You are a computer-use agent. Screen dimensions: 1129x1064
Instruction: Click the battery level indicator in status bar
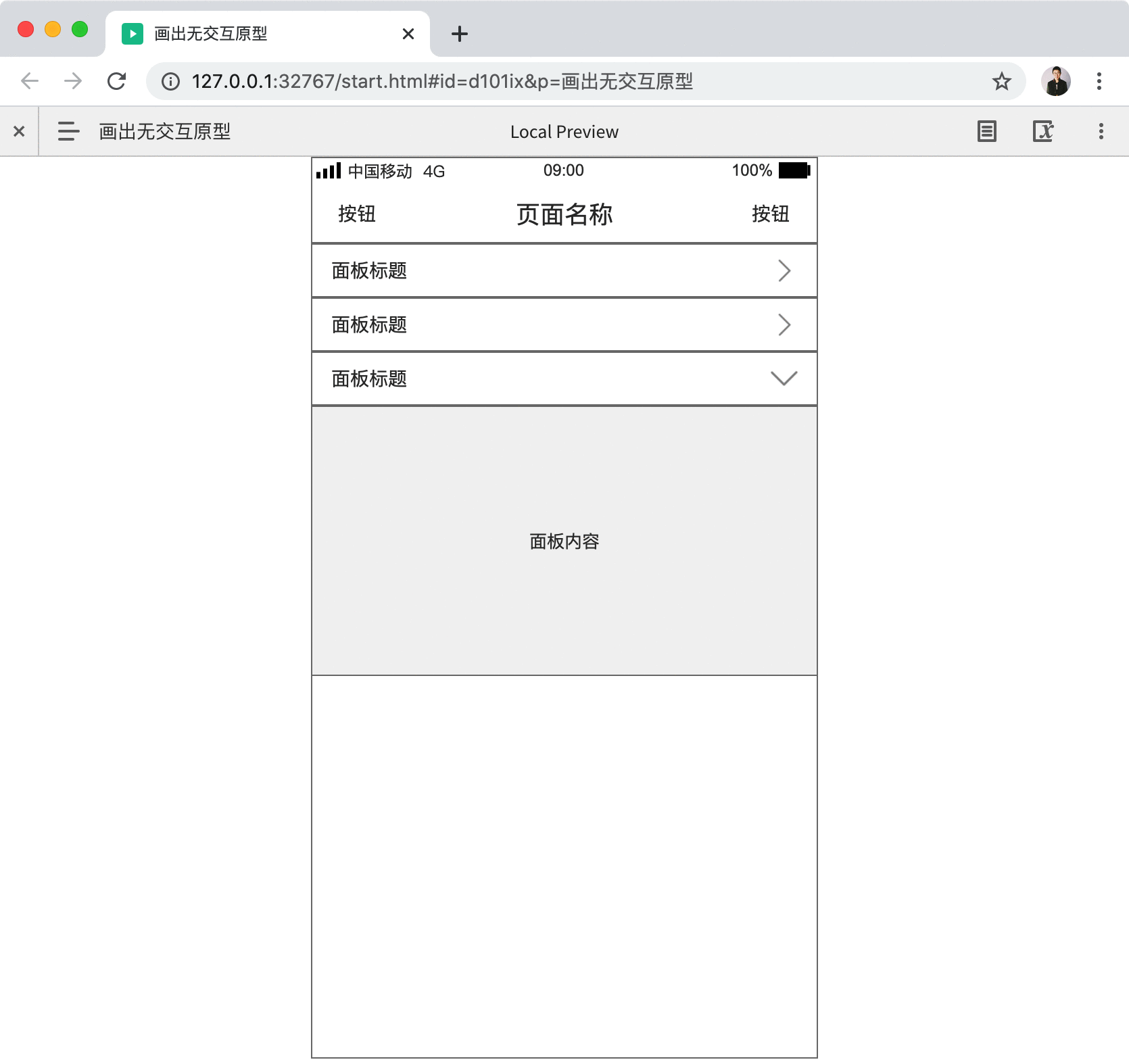click(x=794, y=170)
